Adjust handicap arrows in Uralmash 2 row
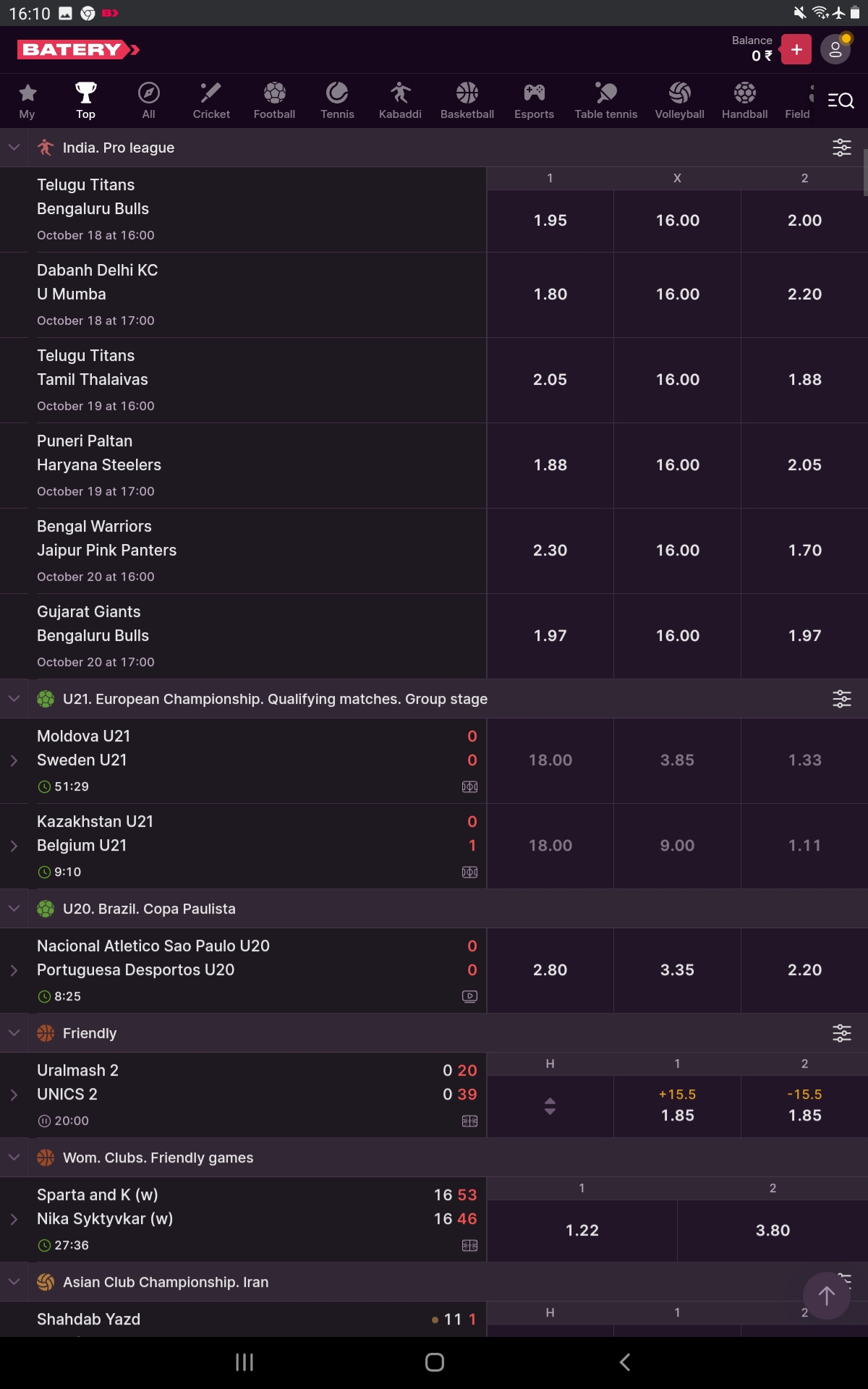Viewport: 868px width, 1389px height. coord(550,1105)
